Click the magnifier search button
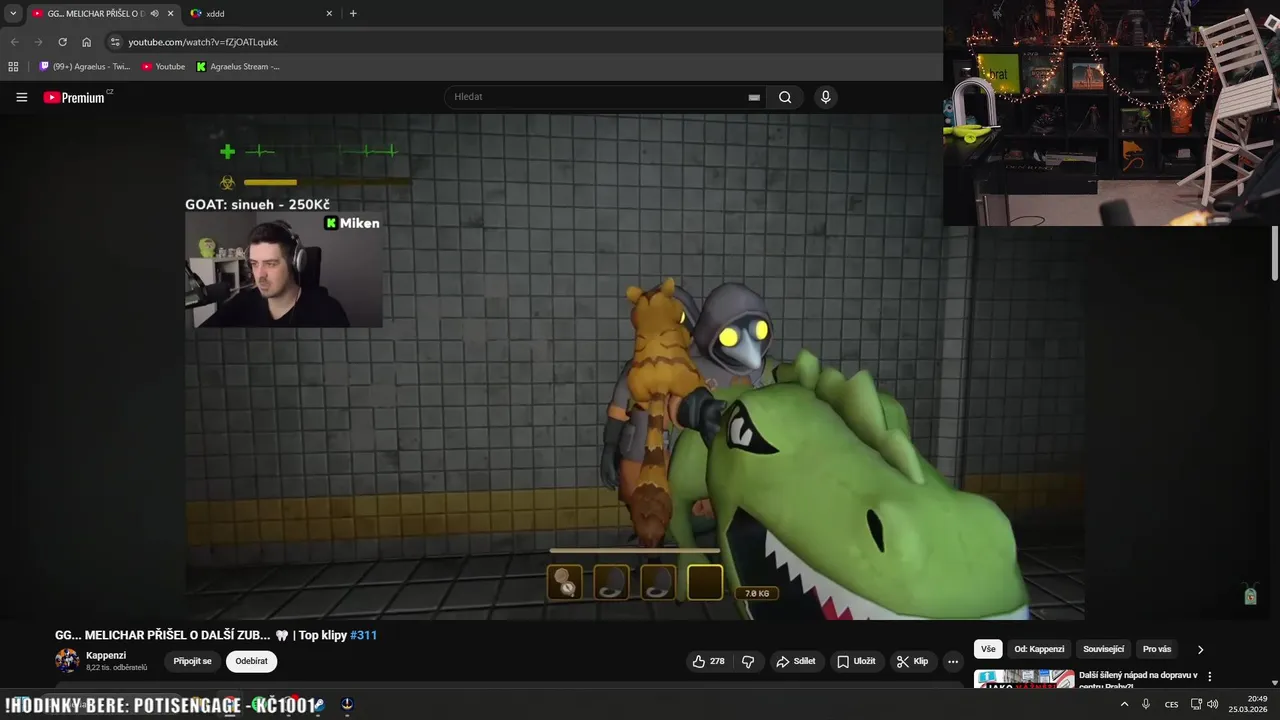 (785, 97)
